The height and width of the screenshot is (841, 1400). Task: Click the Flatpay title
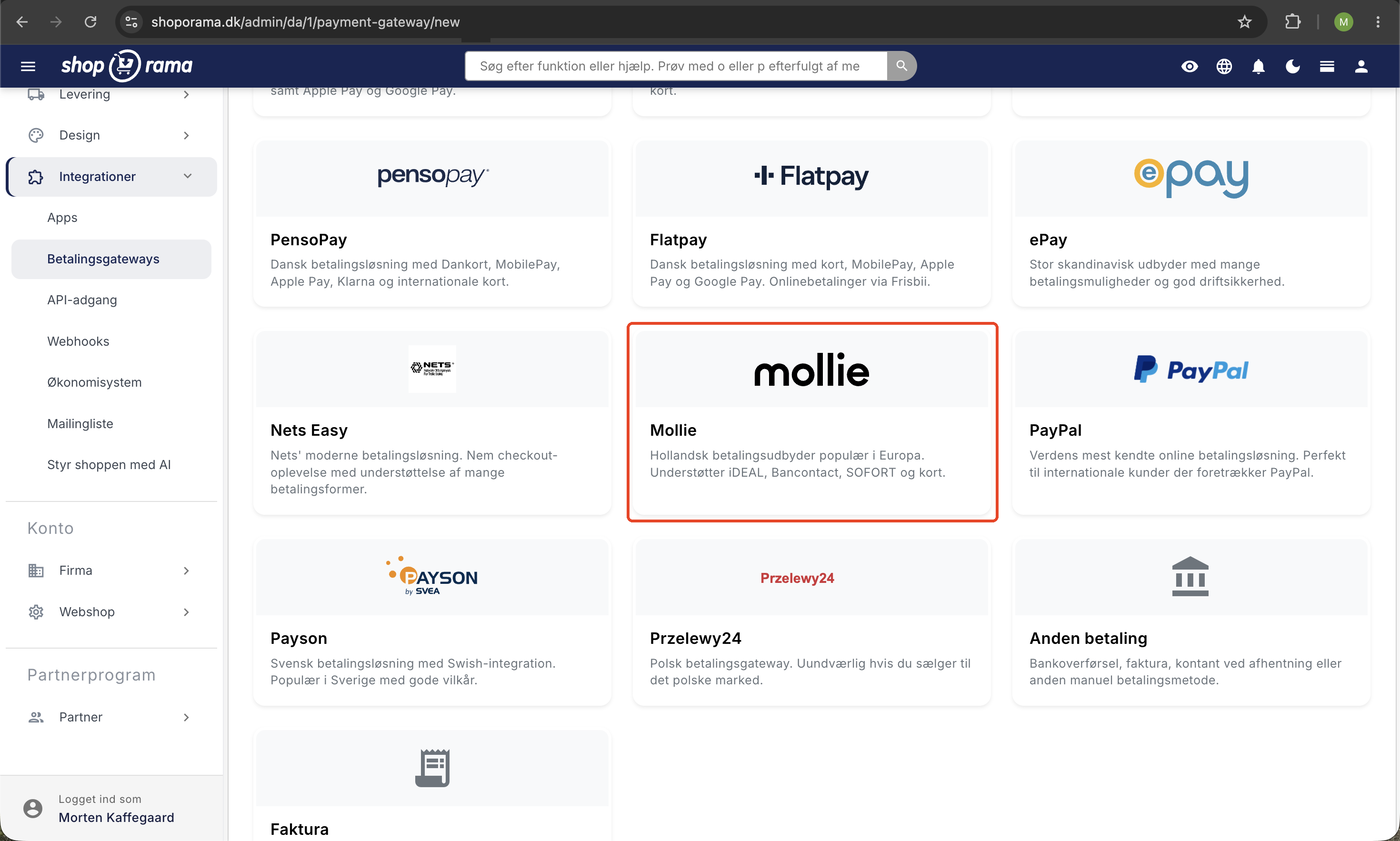tap(678, 240)
